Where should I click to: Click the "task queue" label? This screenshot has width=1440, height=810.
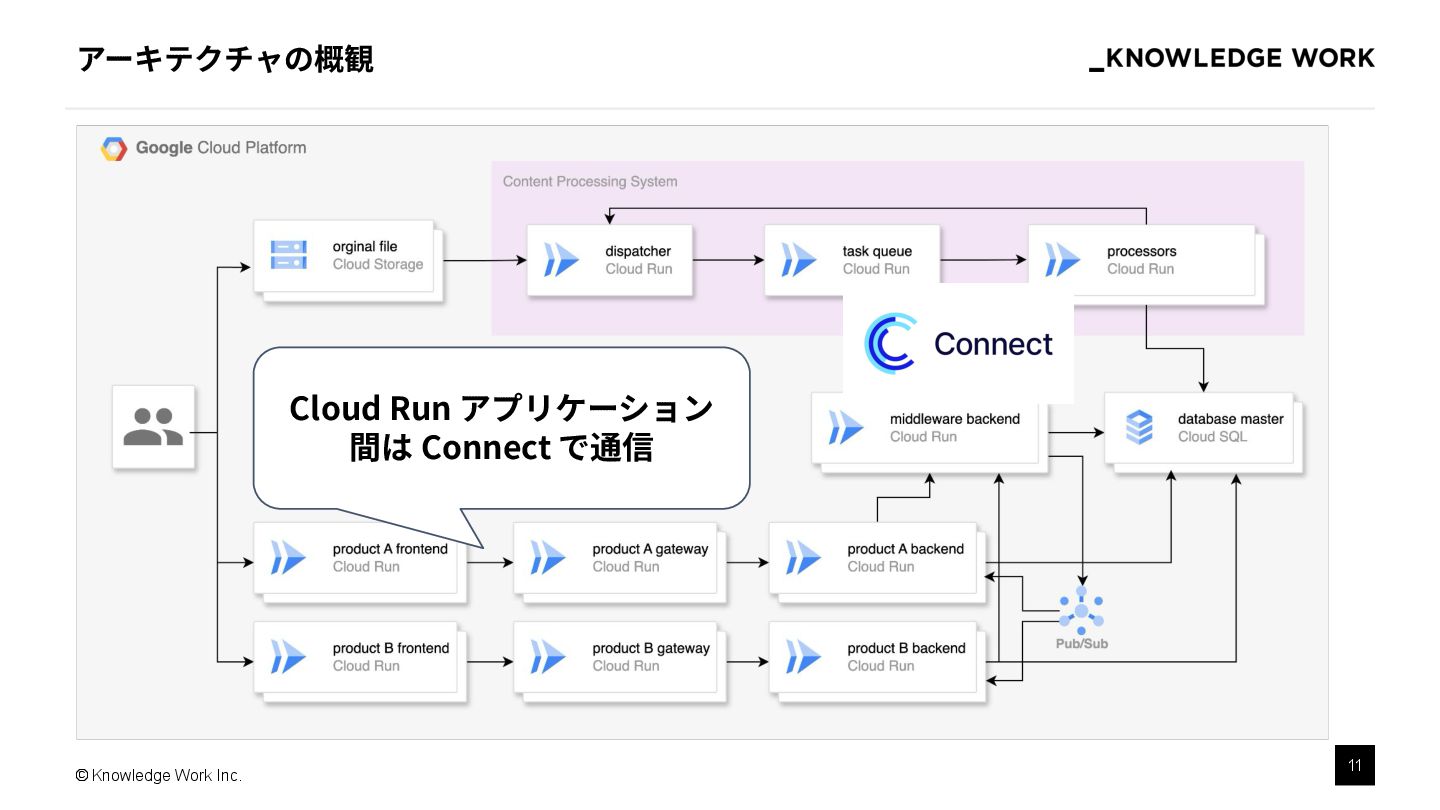click(877, 251)
